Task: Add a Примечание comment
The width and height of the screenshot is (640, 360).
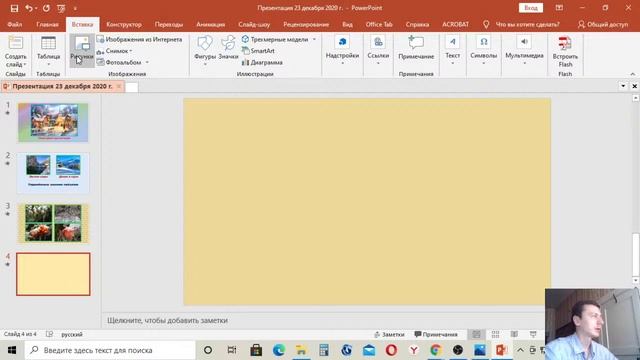Action: (x=416, y=49)
